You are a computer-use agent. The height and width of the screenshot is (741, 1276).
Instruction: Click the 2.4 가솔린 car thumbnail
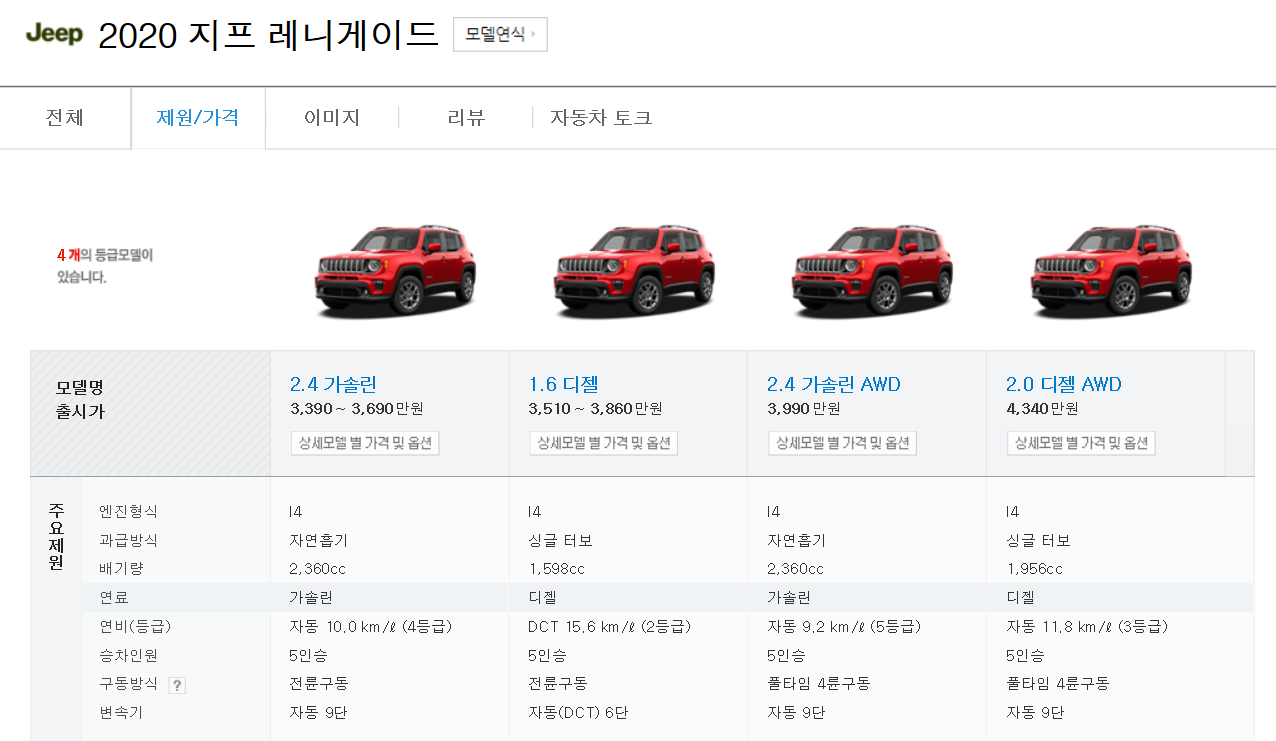[396, 270]
